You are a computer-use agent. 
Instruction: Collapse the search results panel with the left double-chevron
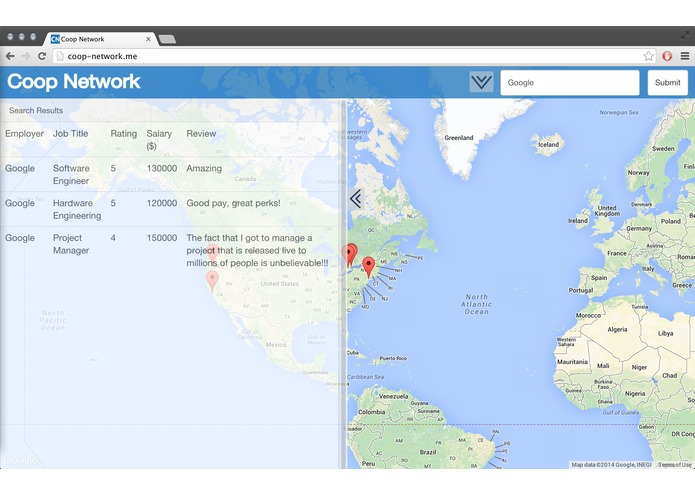356,199
